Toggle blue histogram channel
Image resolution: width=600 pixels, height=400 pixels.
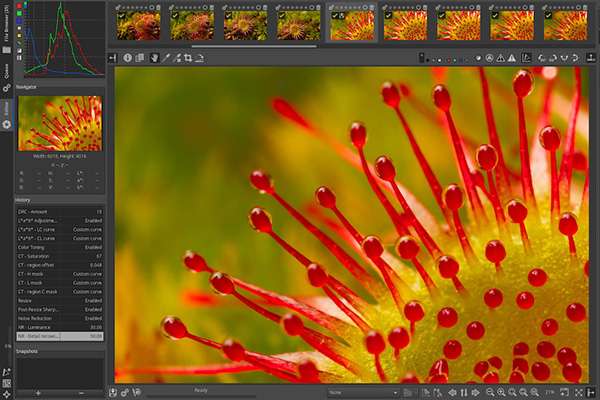[19, 21]
